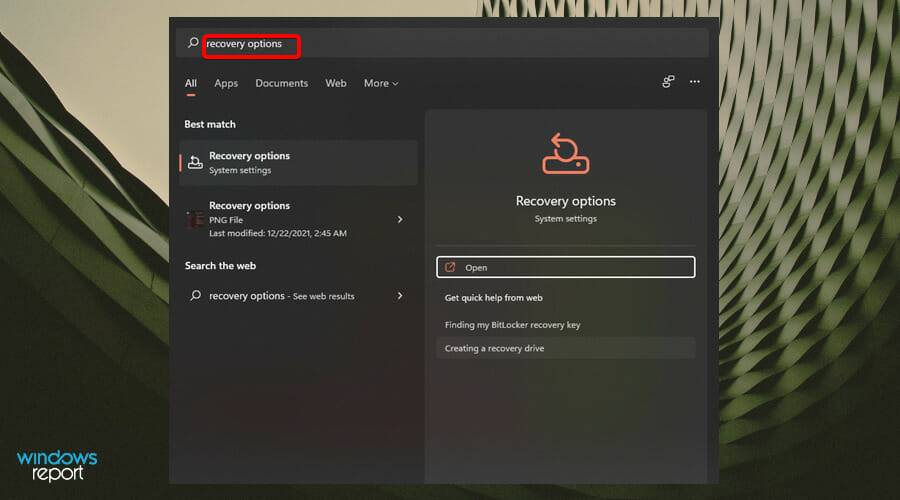Switch to the Web tab
900x500 pixels.
[336, 83]
